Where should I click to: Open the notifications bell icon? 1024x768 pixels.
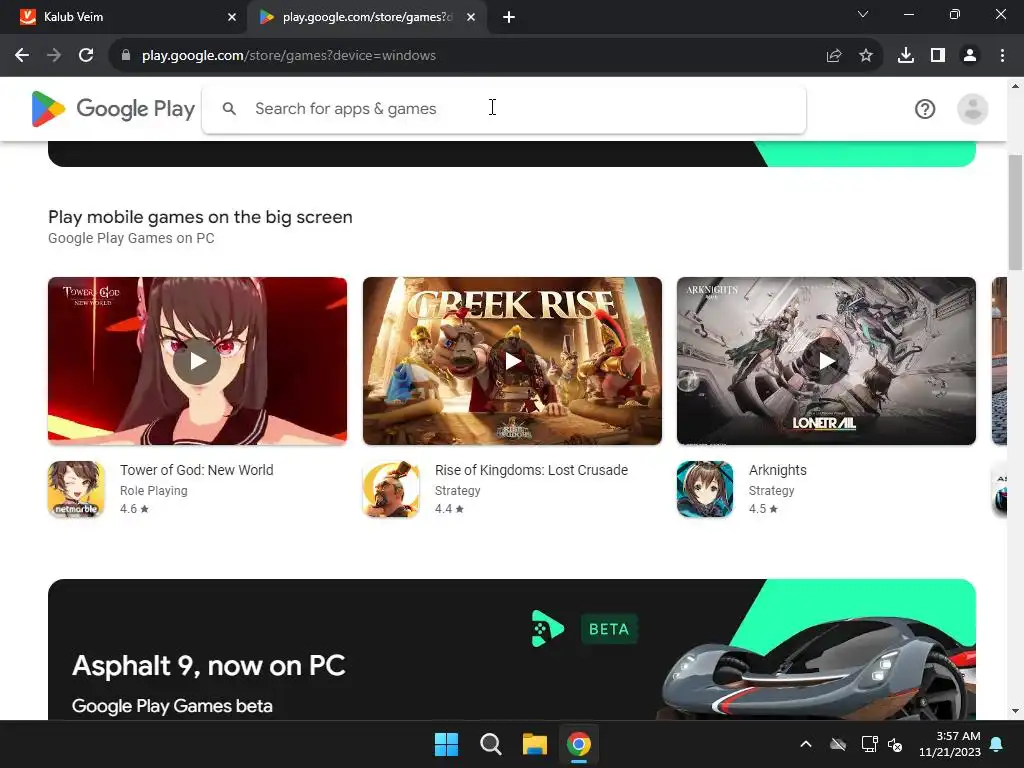[x=997, y=744]
